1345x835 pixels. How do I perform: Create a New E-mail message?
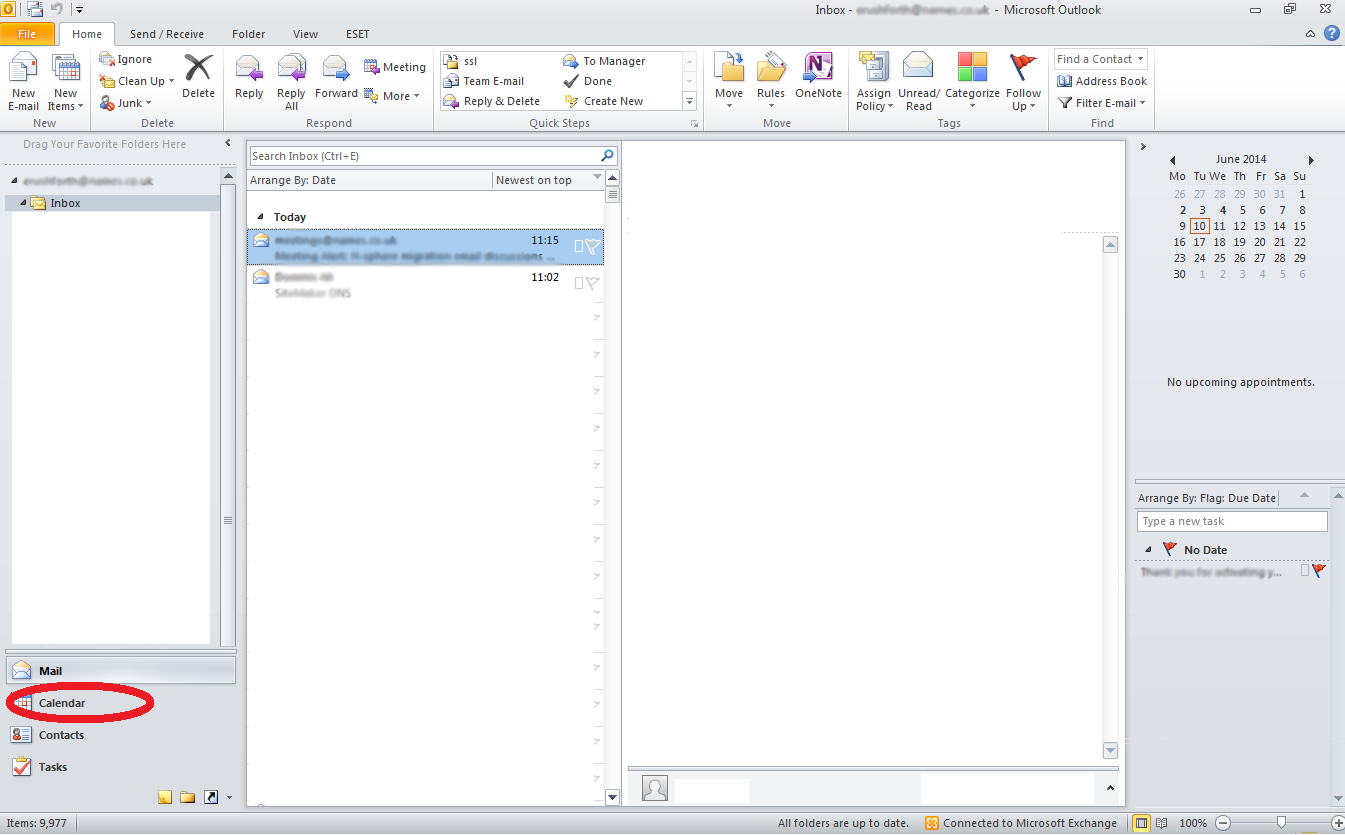[x=23, y=82]
